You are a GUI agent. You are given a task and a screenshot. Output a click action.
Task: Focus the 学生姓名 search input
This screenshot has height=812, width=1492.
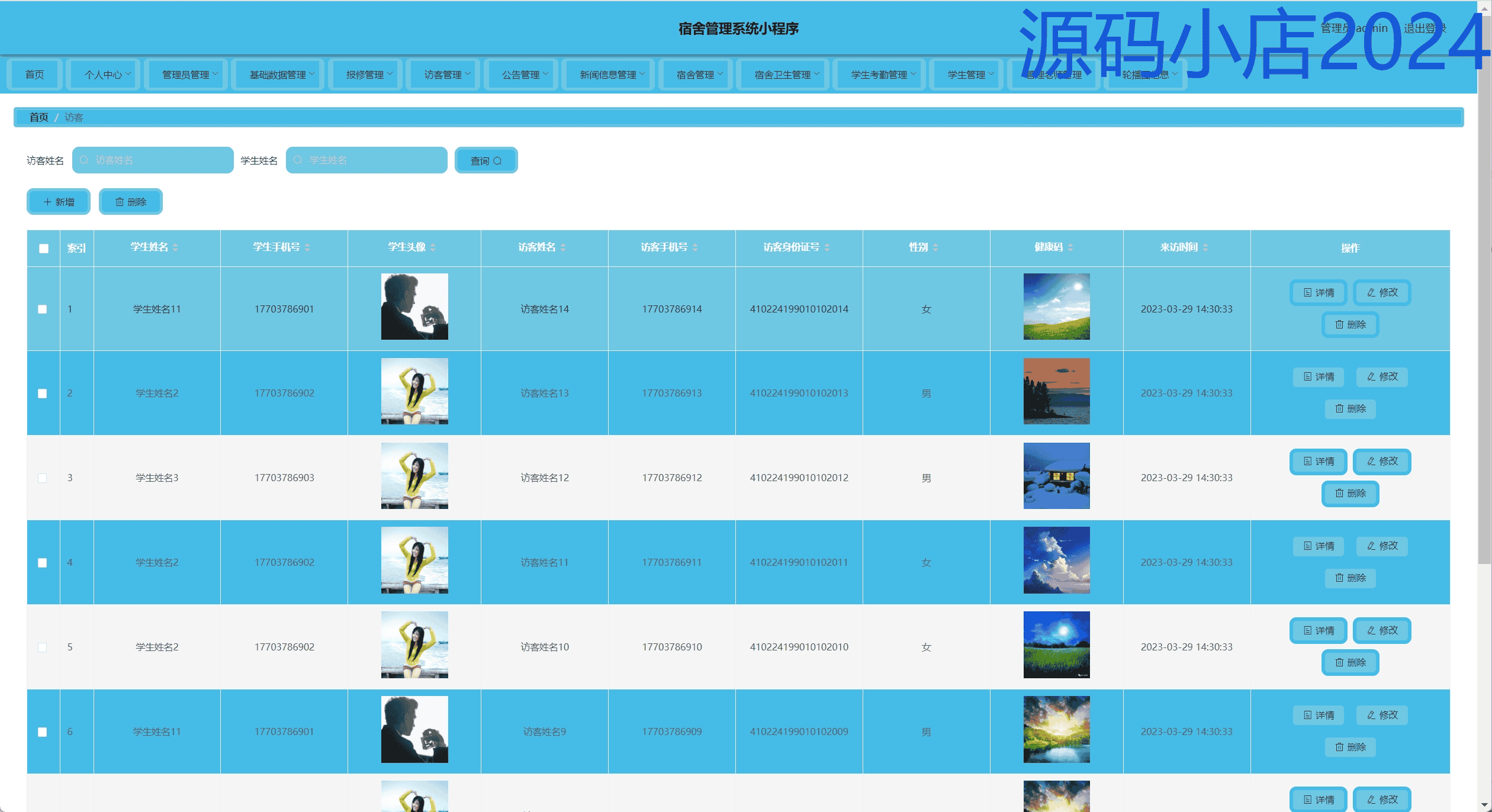tap(366, 160)
